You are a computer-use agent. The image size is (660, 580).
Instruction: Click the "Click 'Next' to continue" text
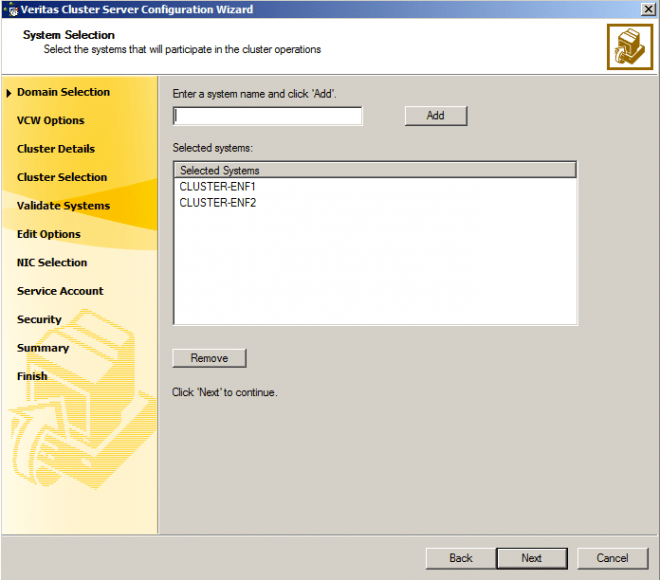(x=224, y=392)
